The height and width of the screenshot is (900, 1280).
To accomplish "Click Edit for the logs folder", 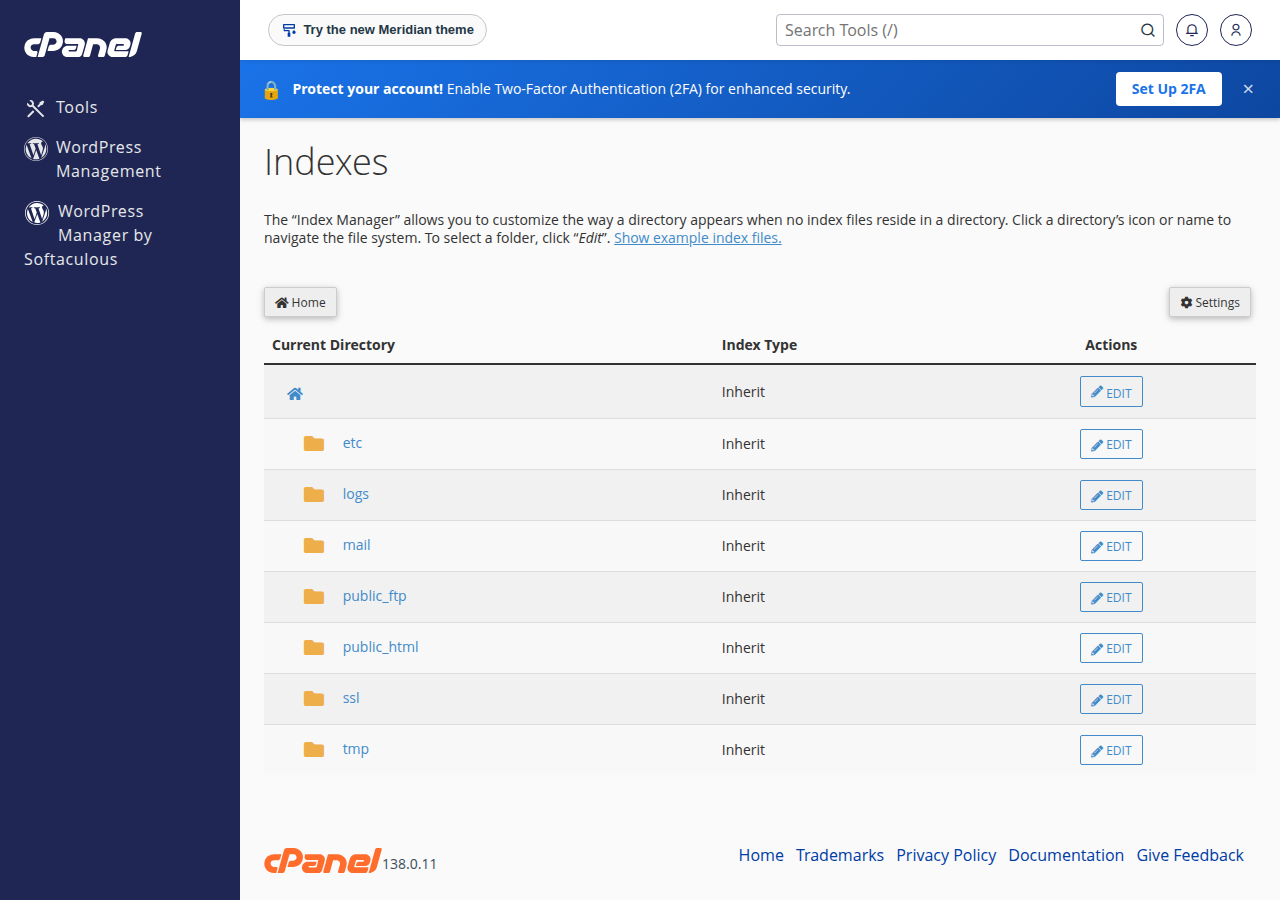I will tap(1111, 495).
